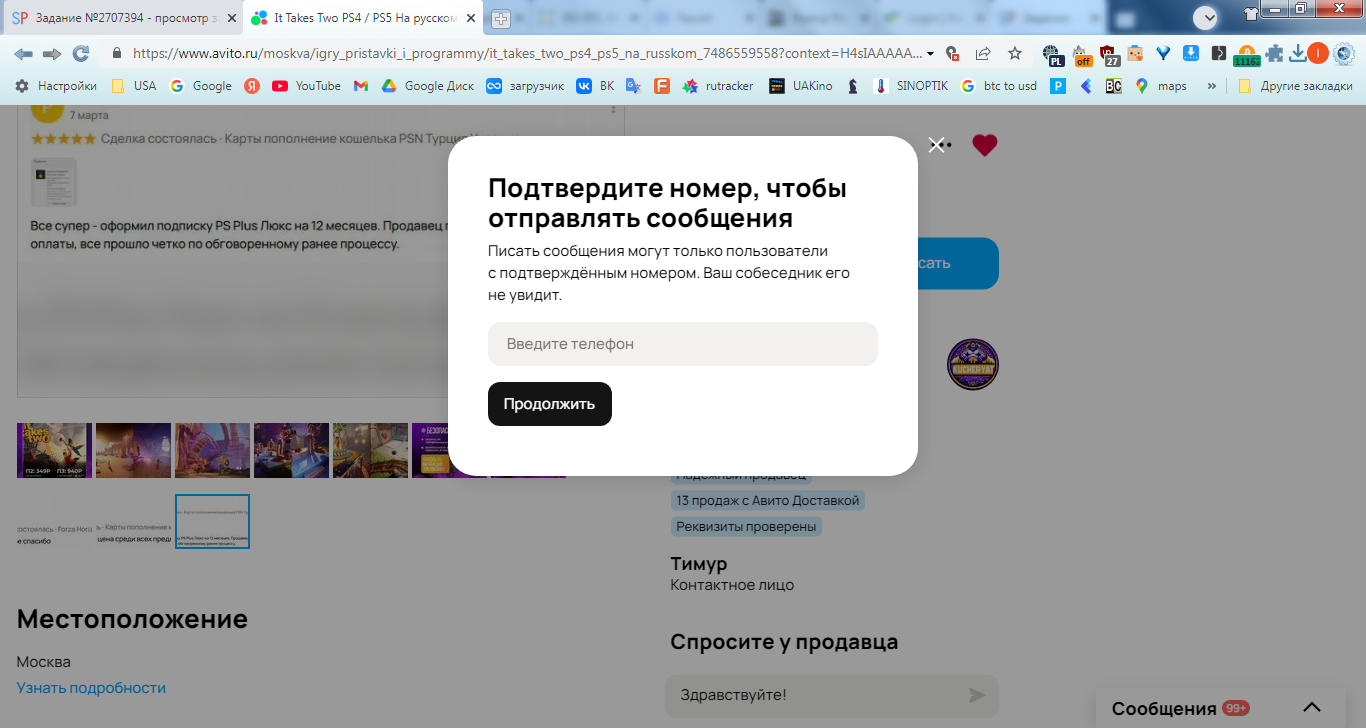Viewport: 1366px width, 728px height.
Task: Open the orange F bookmark icon
Action: [661, 86]
